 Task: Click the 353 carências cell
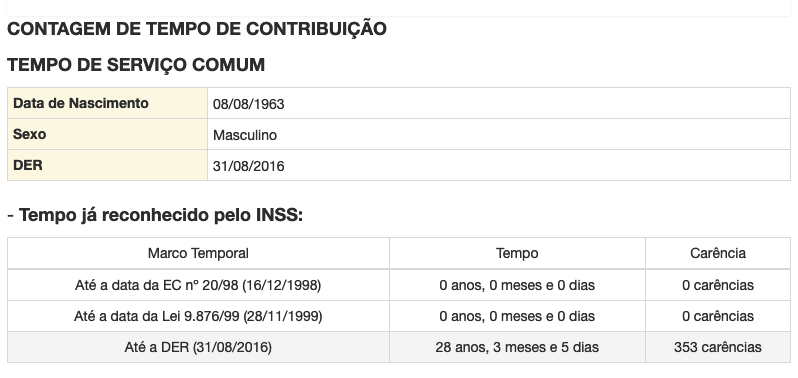(x=718, y=347)
